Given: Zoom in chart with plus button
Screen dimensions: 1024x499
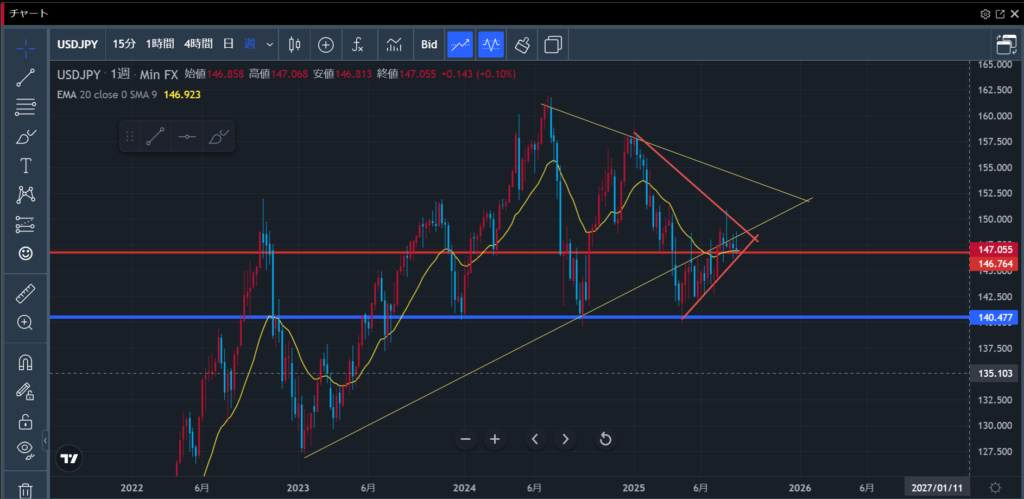Looking at the screenshot, I should click(495, 439).
